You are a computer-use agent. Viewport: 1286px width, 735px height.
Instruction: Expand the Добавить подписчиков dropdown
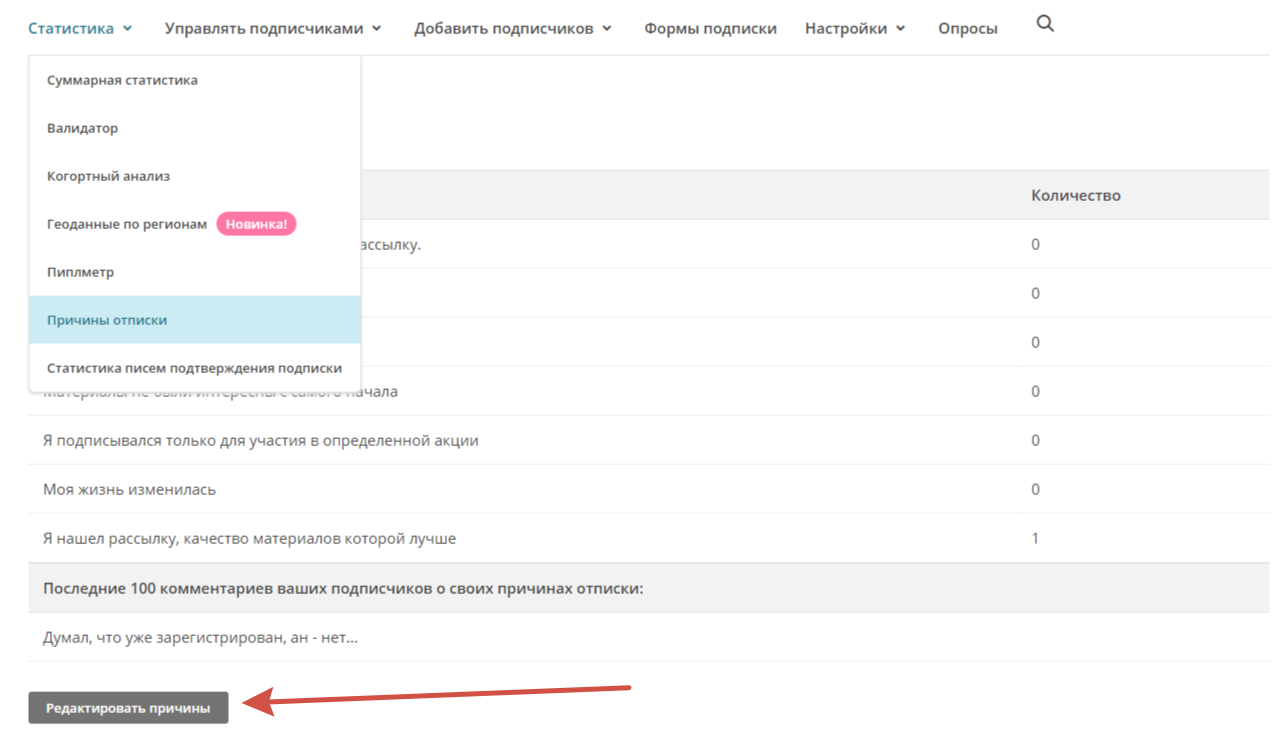coord(512,29)
